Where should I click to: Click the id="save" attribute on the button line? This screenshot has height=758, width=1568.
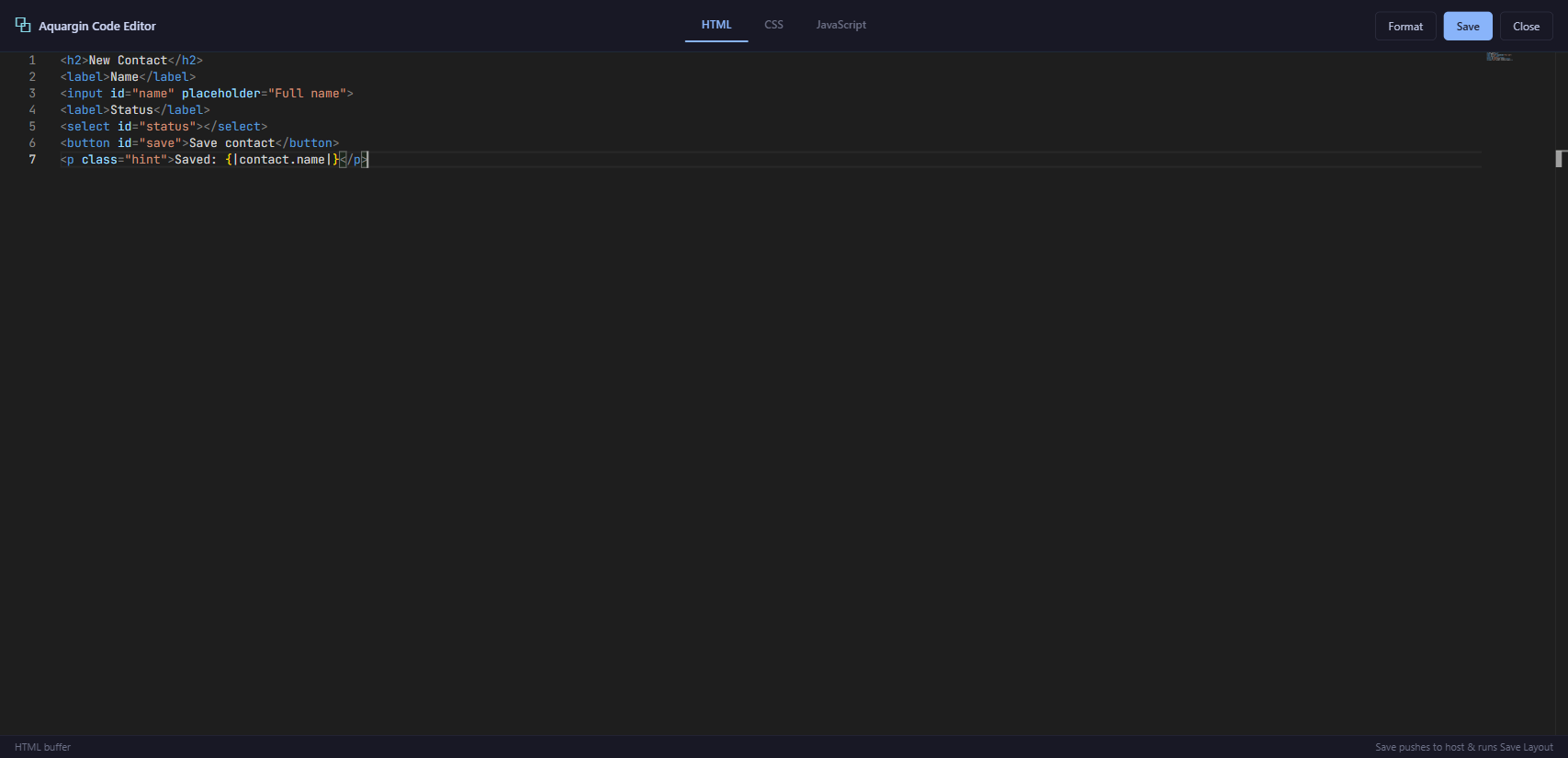point(150,142)
